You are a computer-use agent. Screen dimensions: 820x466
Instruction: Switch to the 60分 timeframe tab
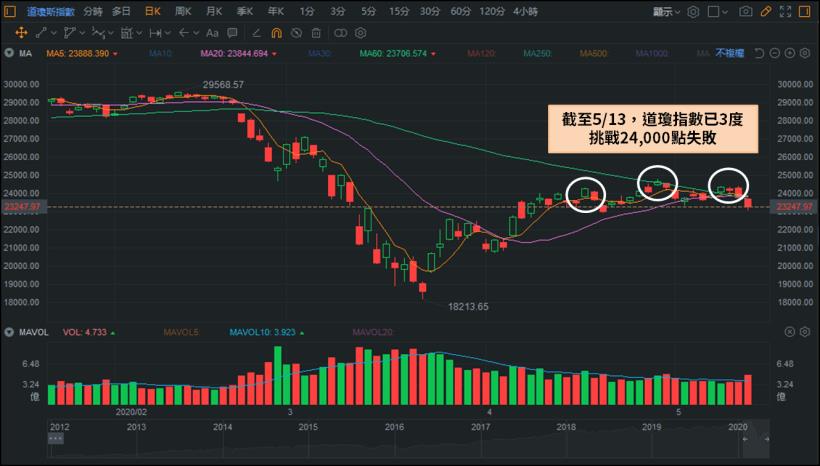point(460,12)
